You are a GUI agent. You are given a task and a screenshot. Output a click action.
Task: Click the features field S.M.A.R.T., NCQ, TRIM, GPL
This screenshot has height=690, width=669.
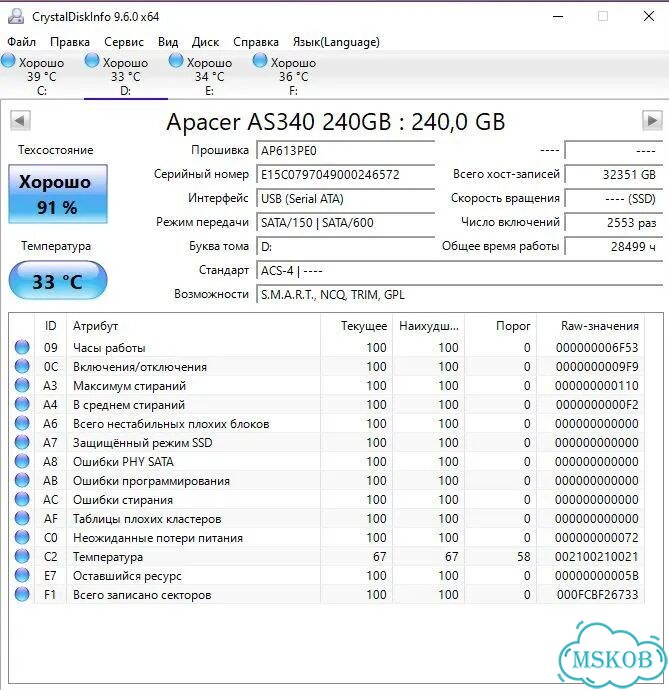point(459,294)
